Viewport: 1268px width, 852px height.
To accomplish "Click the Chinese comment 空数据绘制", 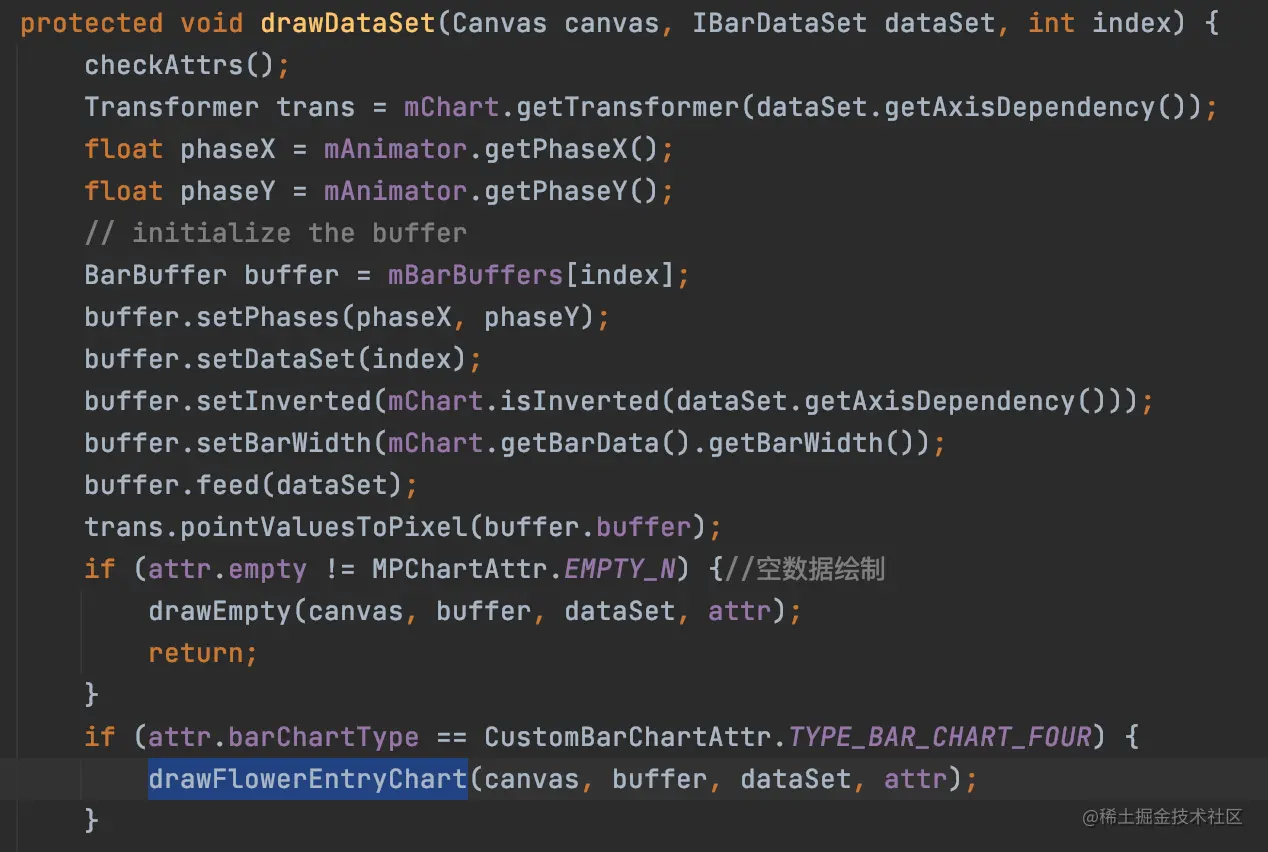I will 805,569.
